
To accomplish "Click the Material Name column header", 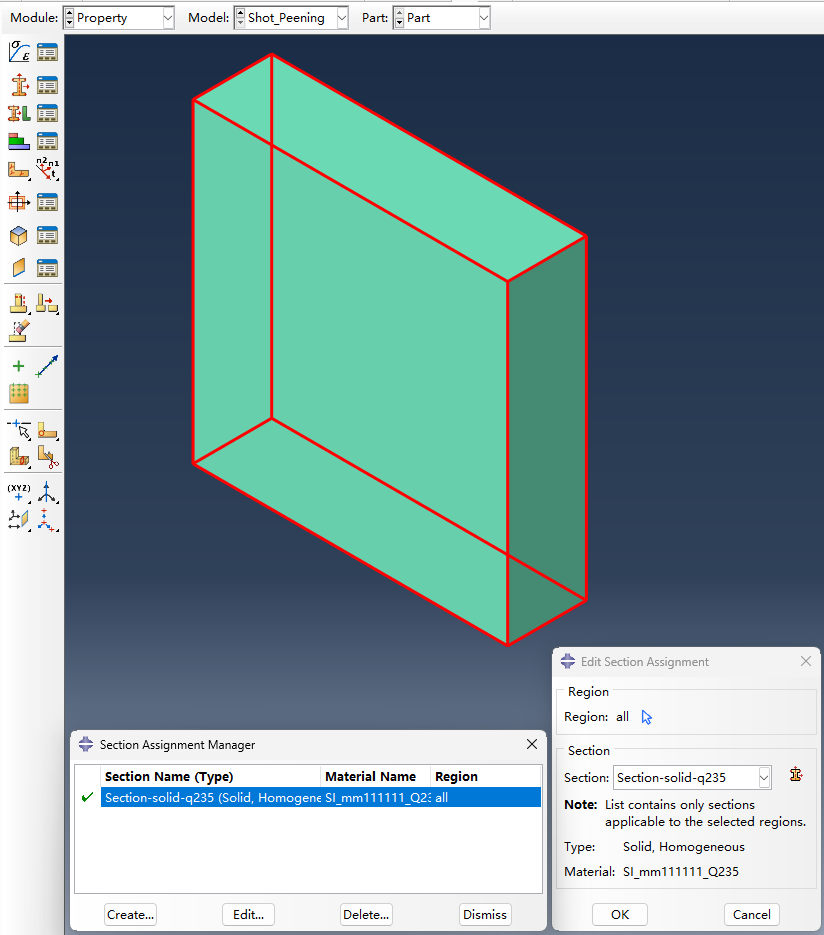I will pos(375,776).
